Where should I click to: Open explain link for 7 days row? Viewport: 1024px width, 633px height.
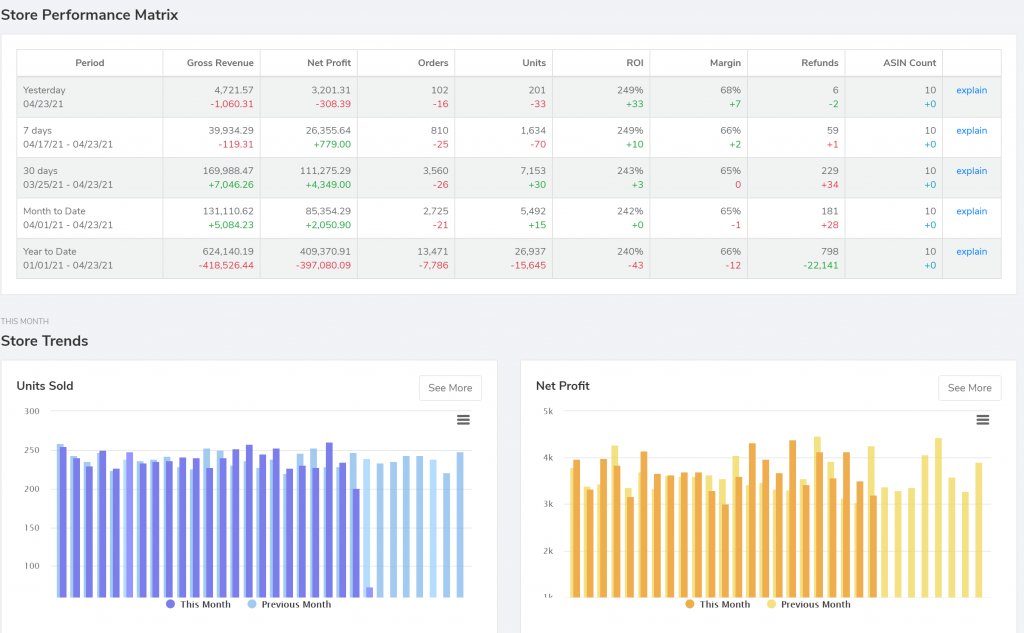coord(971,131)
